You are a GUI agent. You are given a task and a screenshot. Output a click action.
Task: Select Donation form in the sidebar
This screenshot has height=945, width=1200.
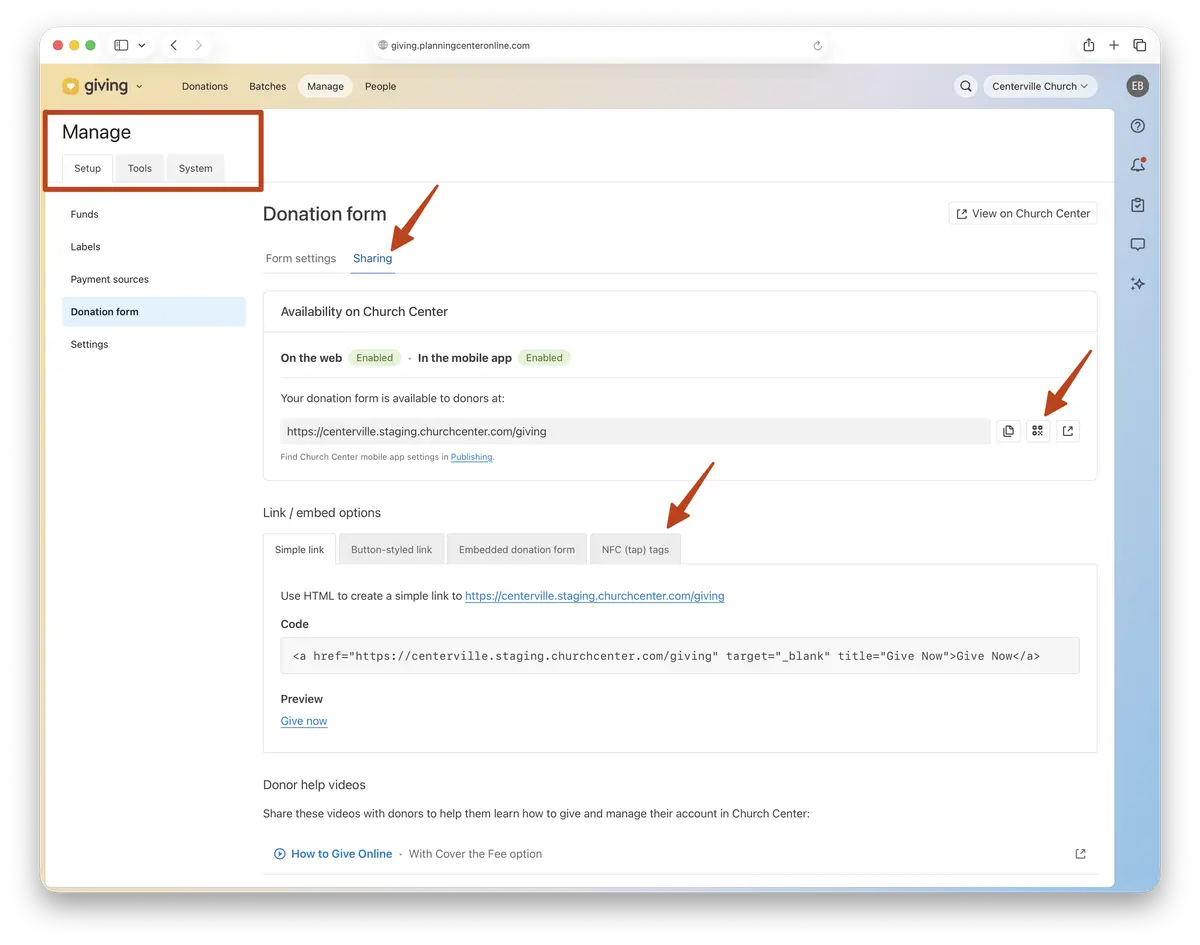coord(154,312)
